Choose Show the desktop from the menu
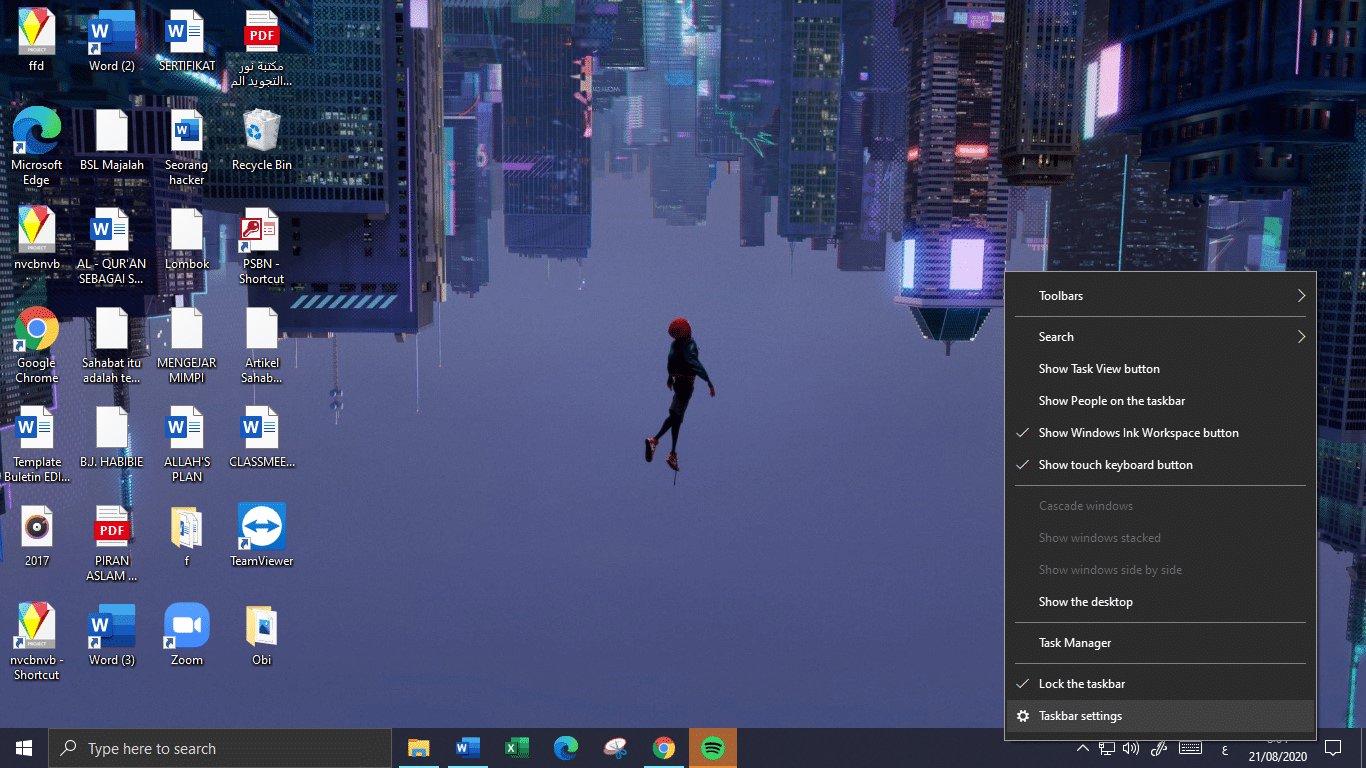This screenshot has height=768, width=1366. [1160, 602]
